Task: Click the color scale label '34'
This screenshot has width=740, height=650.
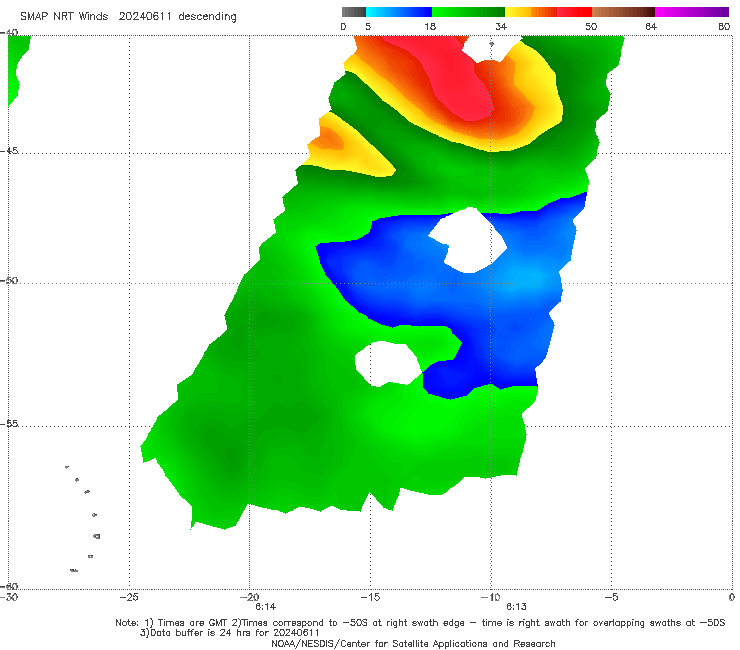Action: click(x=501, y=27)
